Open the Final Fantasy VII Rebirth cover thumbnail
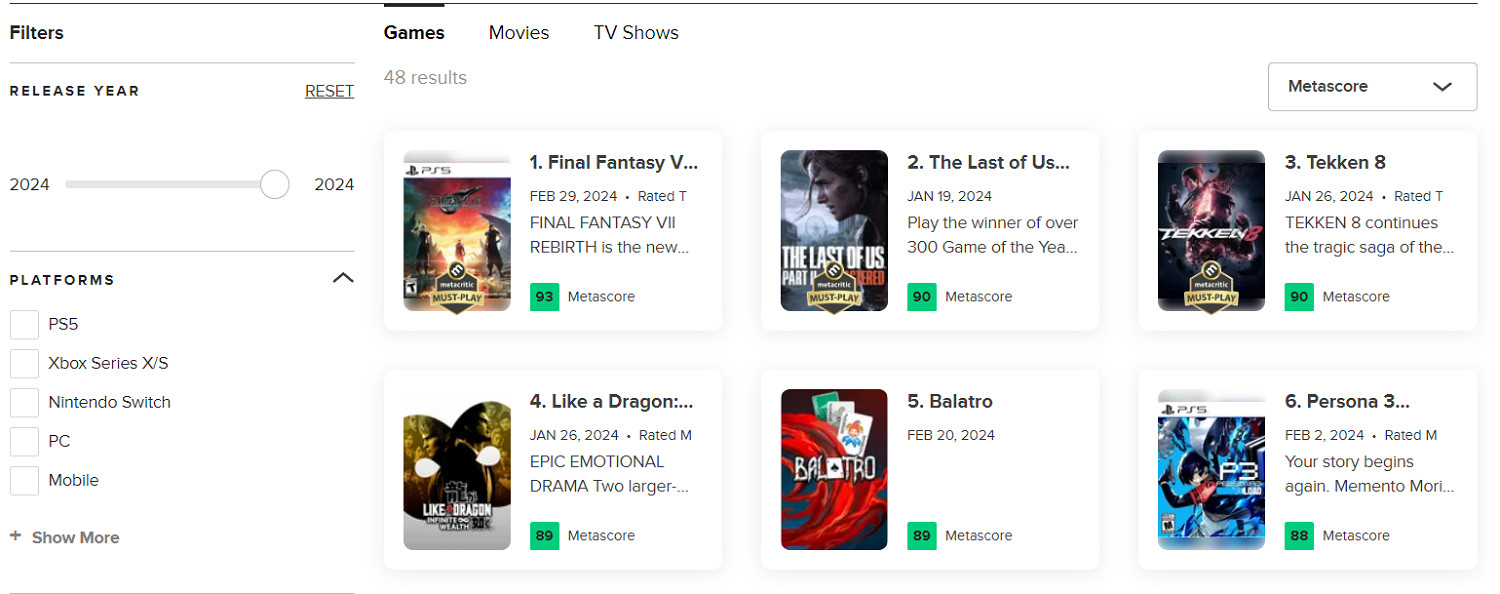Image resolution: width=1500 pixels, height=594 pixels. pos(457,231)
